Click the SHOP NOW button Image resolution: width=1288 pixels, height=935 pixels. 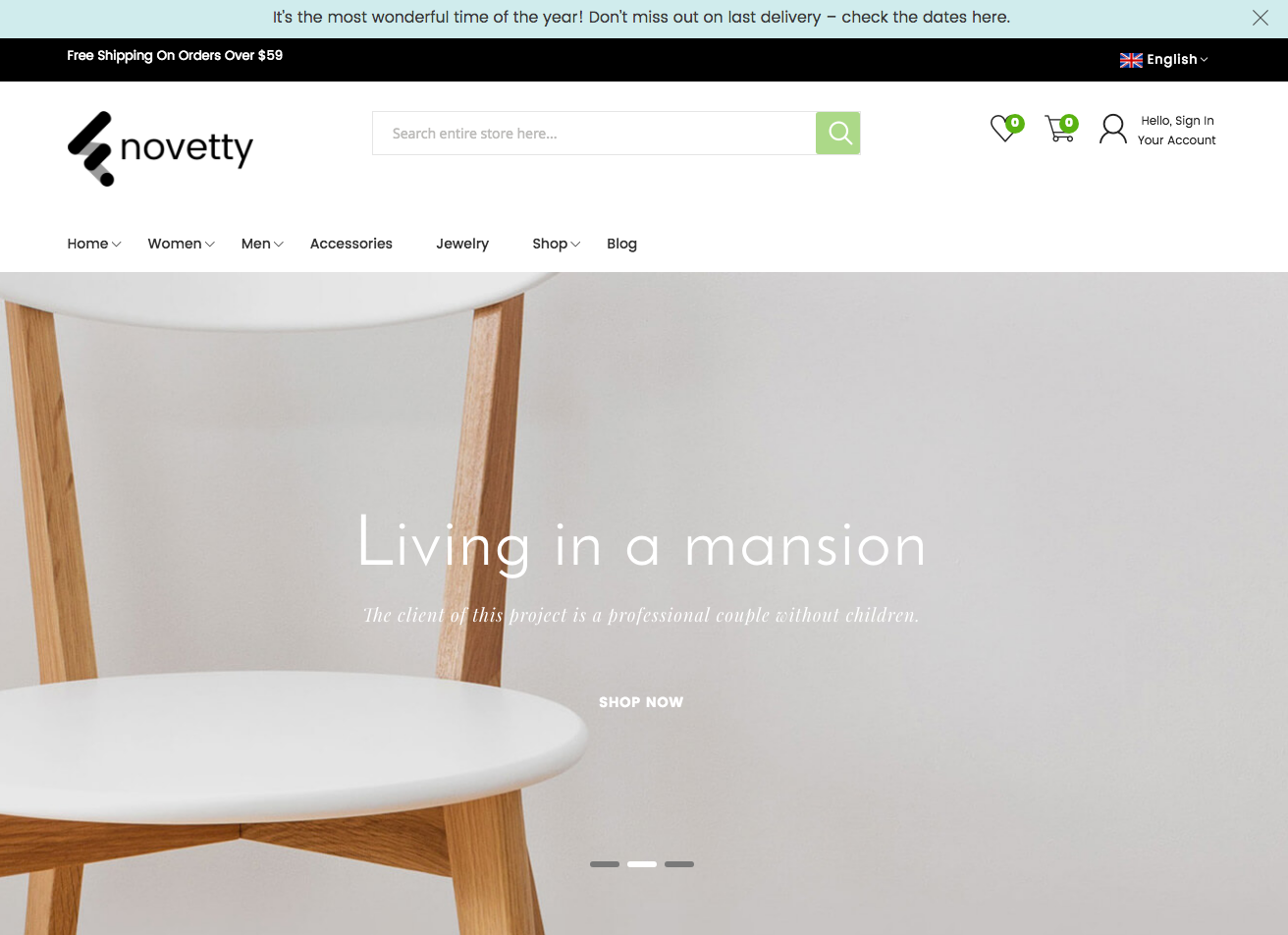(x=641, y=702)
